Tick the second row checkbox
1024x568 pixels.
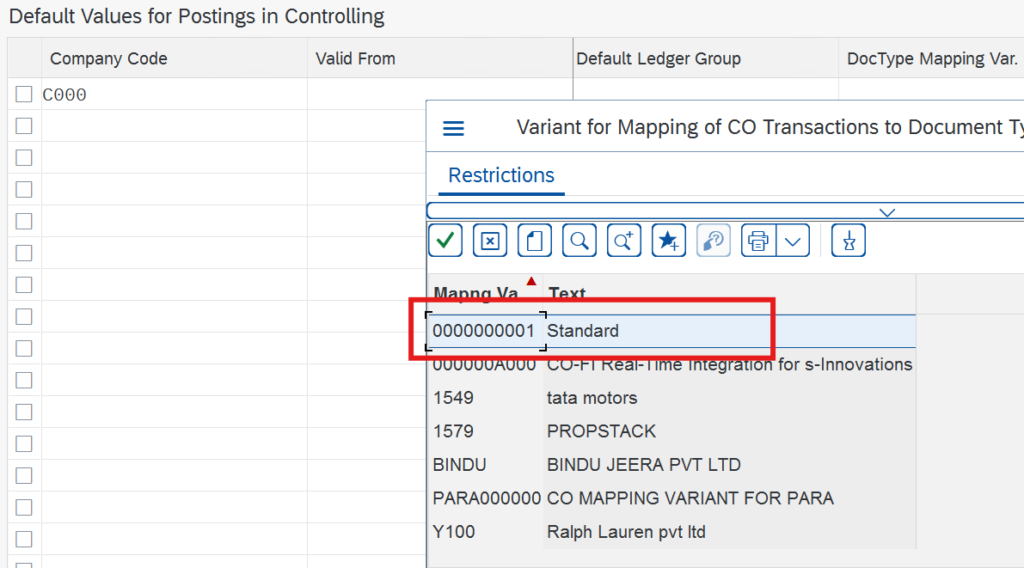[24, 126]
